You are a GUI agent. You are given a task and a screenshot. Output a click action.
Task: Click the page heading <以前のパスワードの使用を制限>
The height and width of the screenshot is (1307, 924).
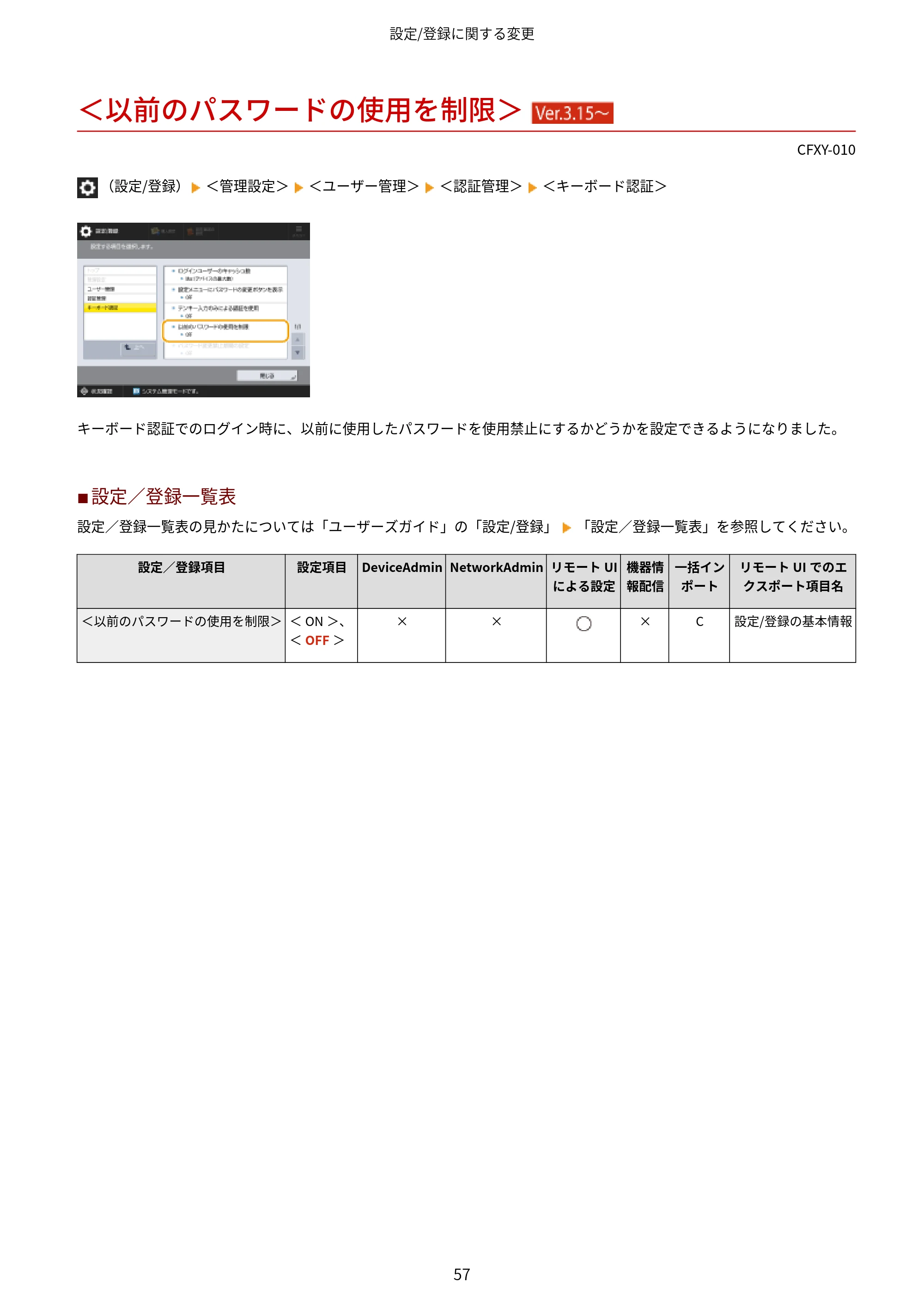click(299, 110)
